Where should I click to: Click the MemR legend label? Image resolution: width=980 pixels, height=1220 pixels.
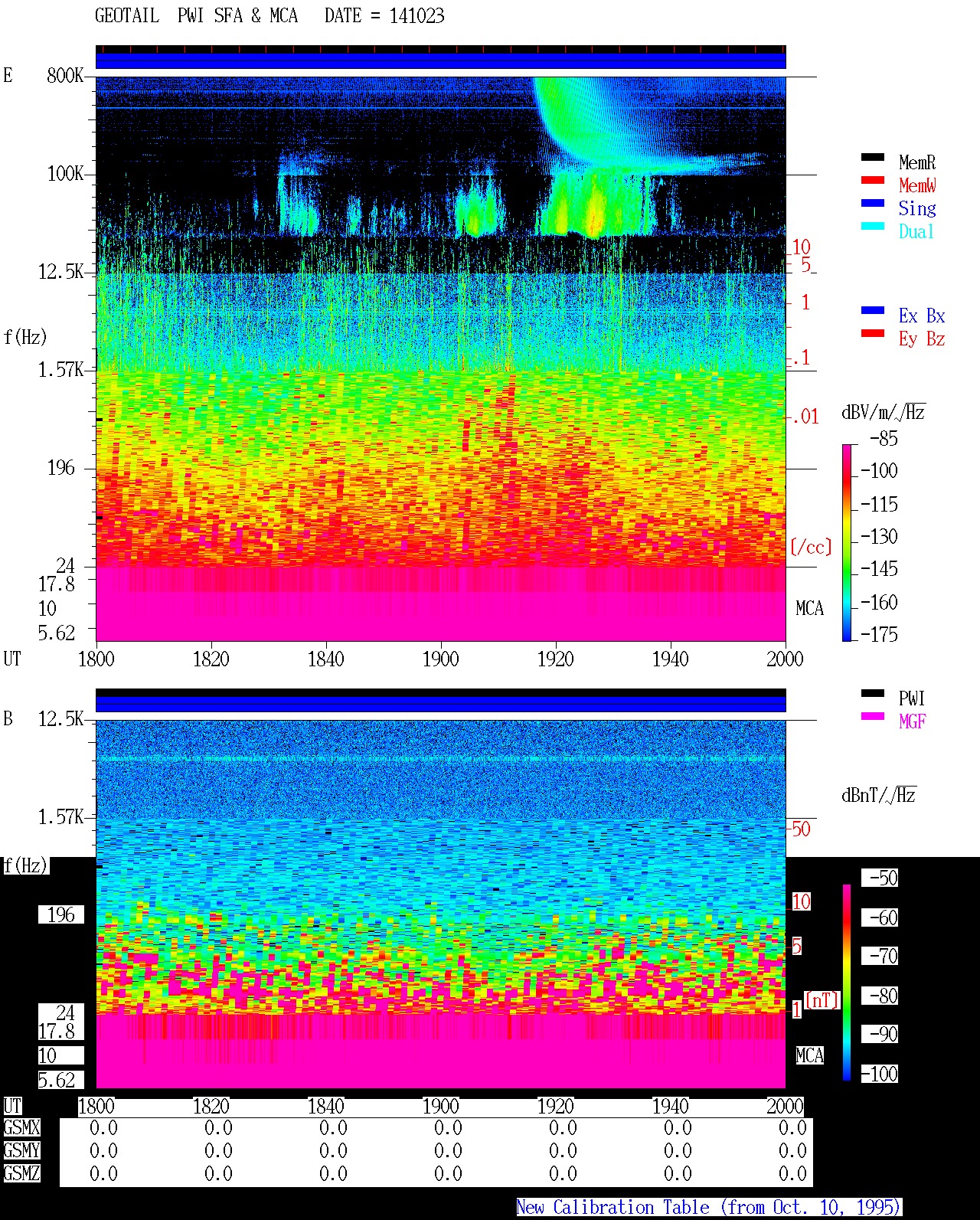coord(917,162)
